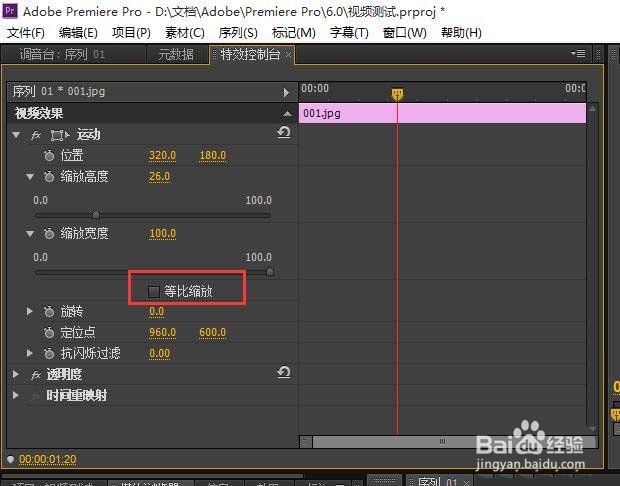Click the zoom marker icon beside the timecode

(x=11, y=459)
